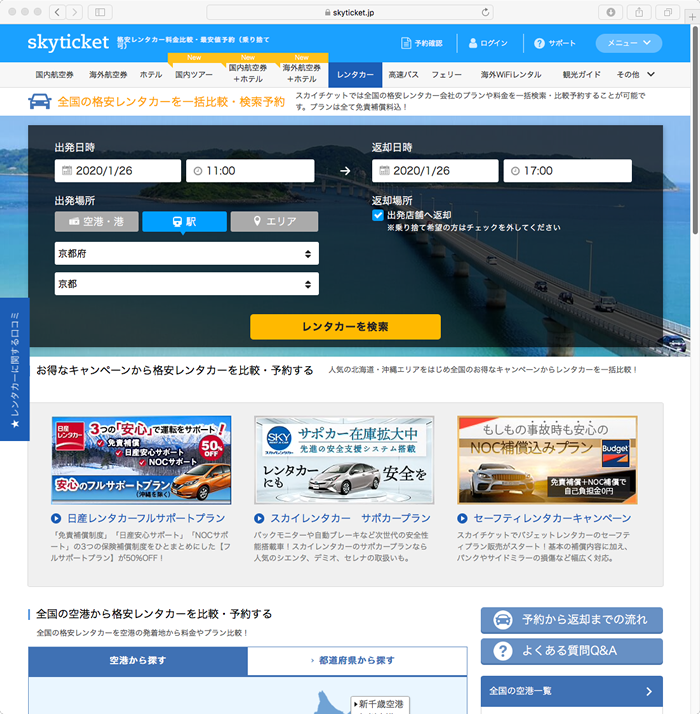Select the レンタカー tab
The height and width of the screenshot is (714, 700).
(x=355, y=75)
